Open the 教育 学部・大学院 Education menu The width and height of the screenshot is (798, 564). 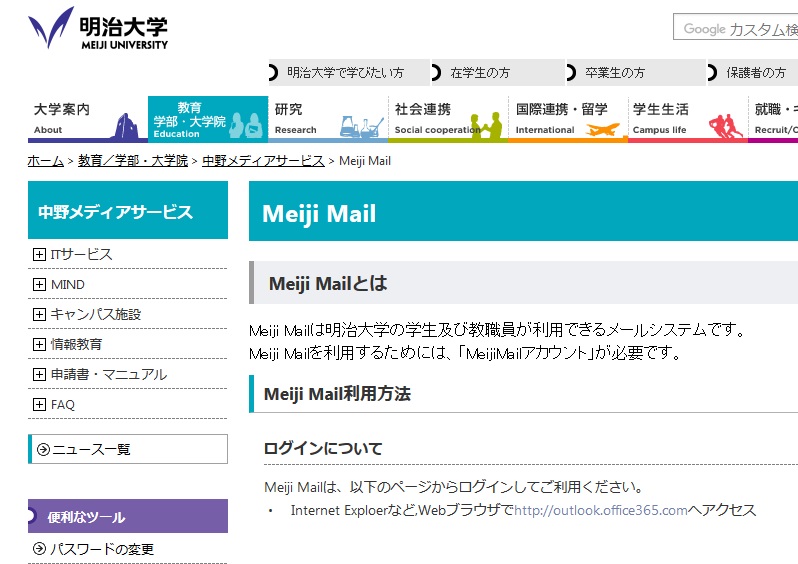(208, 119)
